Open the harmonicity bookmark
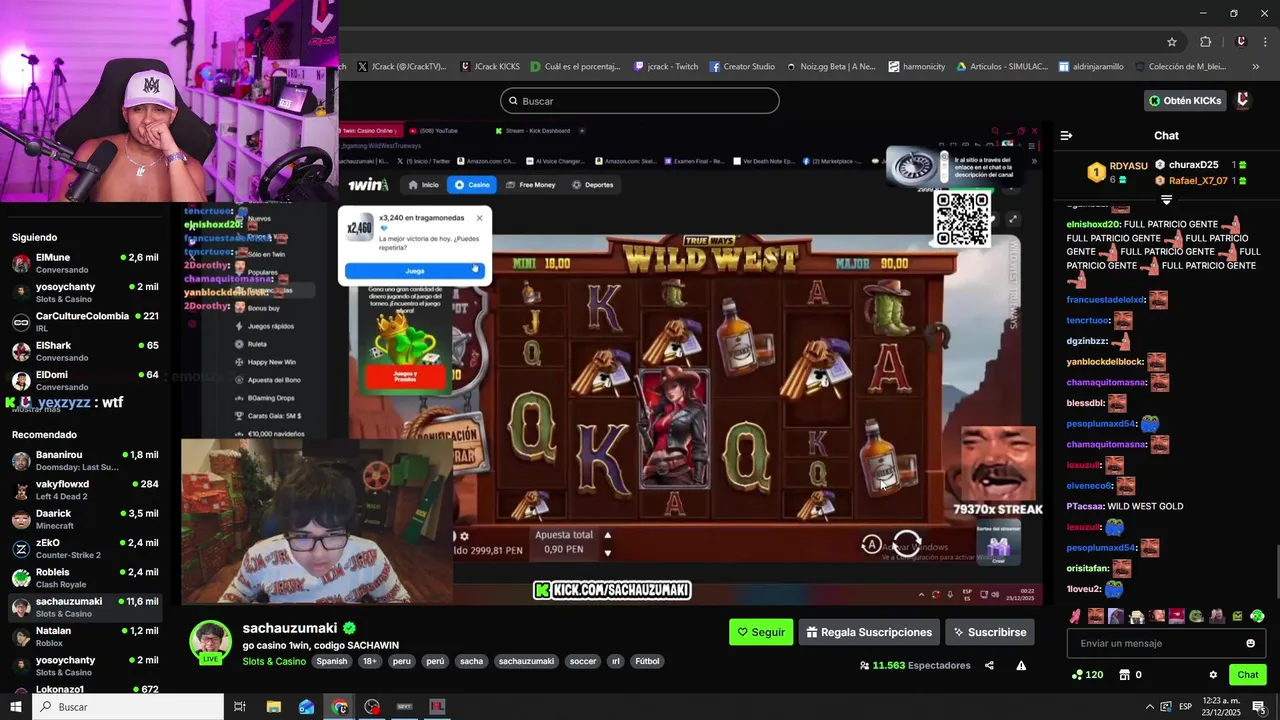 pyautogui.click(x=916, y=67)
